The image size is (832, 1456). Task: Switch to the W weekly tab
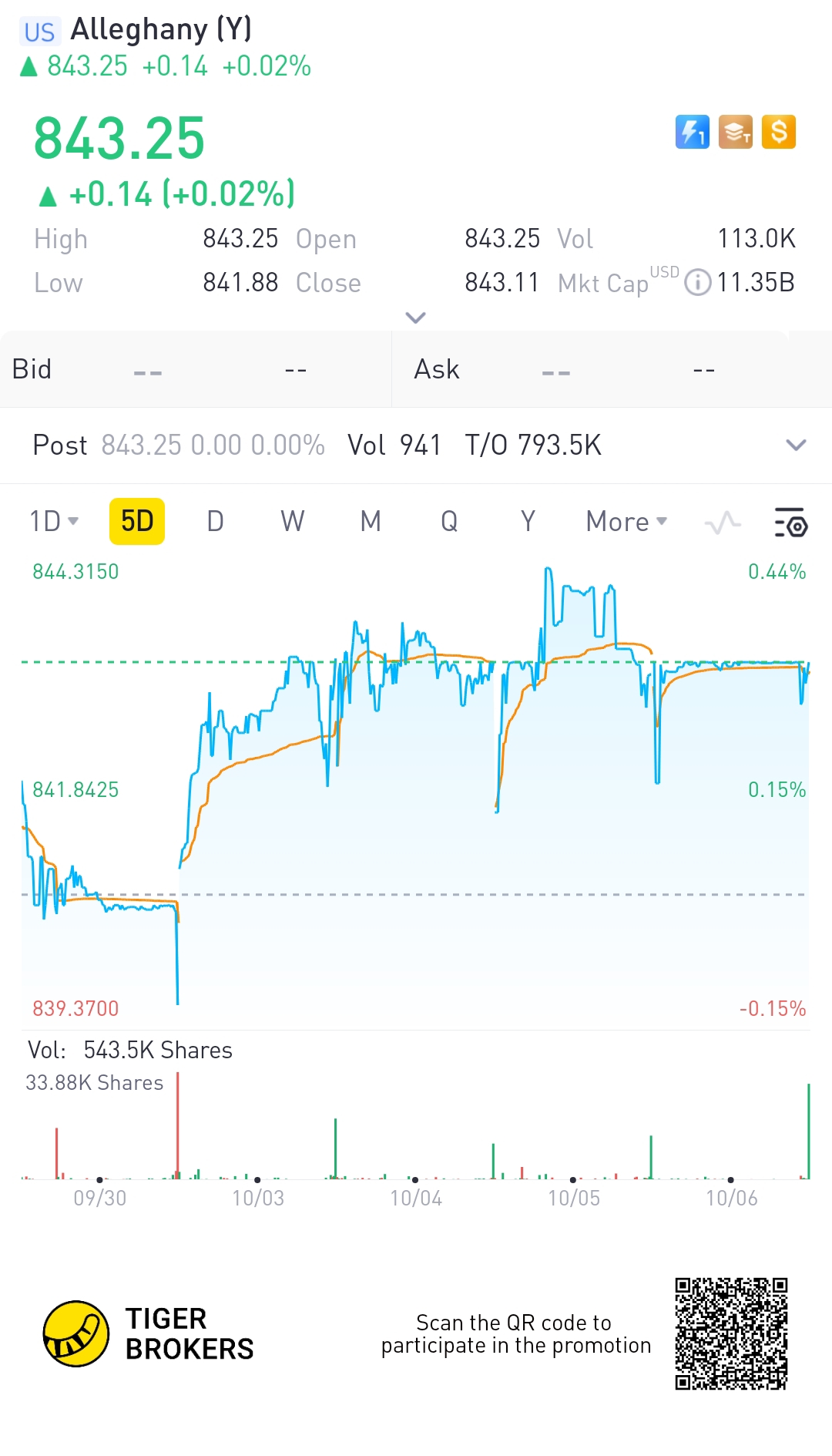(x=292, y=522)
